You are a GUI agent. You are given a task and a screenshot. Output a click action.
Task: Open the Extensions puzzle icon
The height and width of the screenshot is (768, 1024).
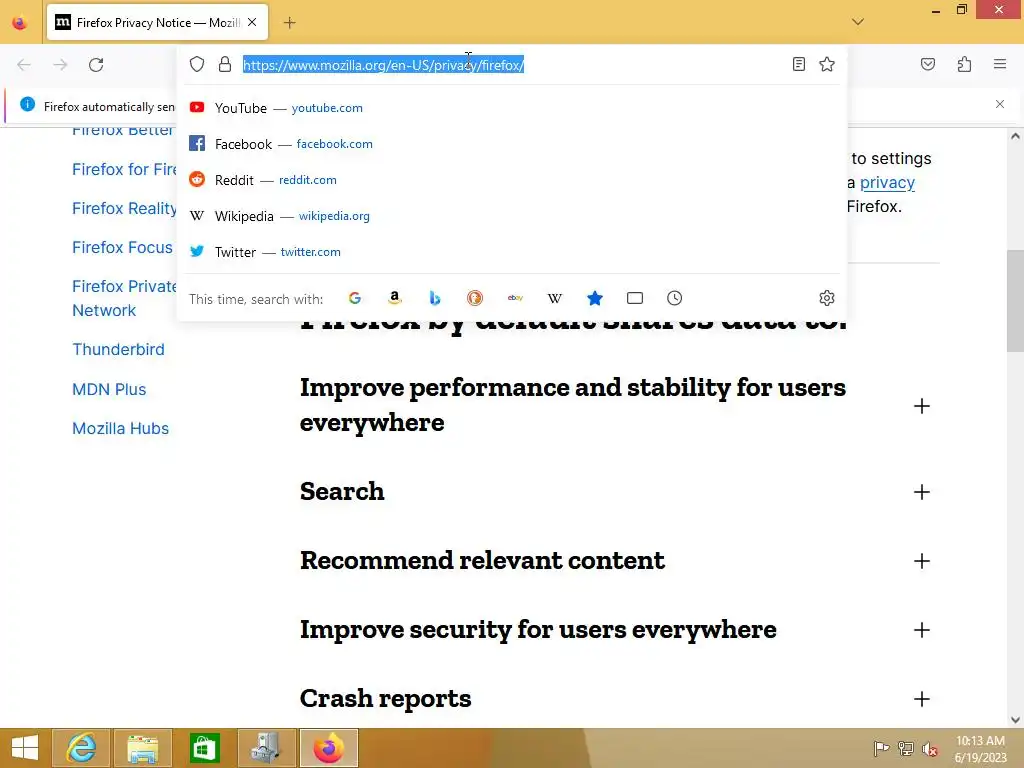pyautogui.click(x=964, y=64)
